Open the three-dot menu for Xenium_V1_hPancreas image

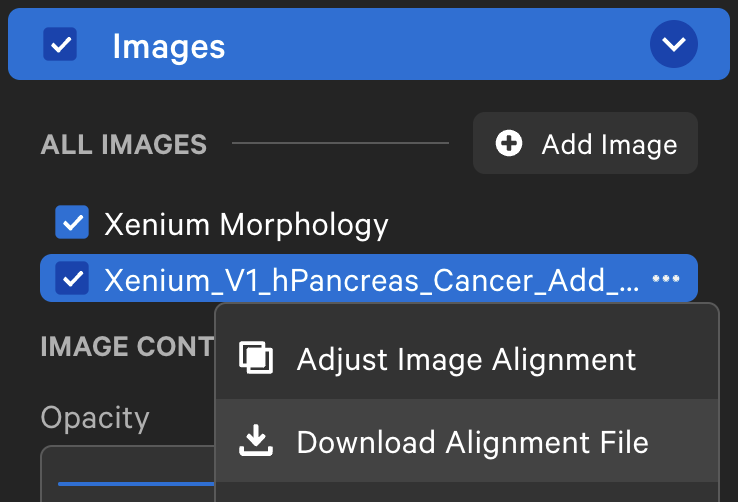666,279
